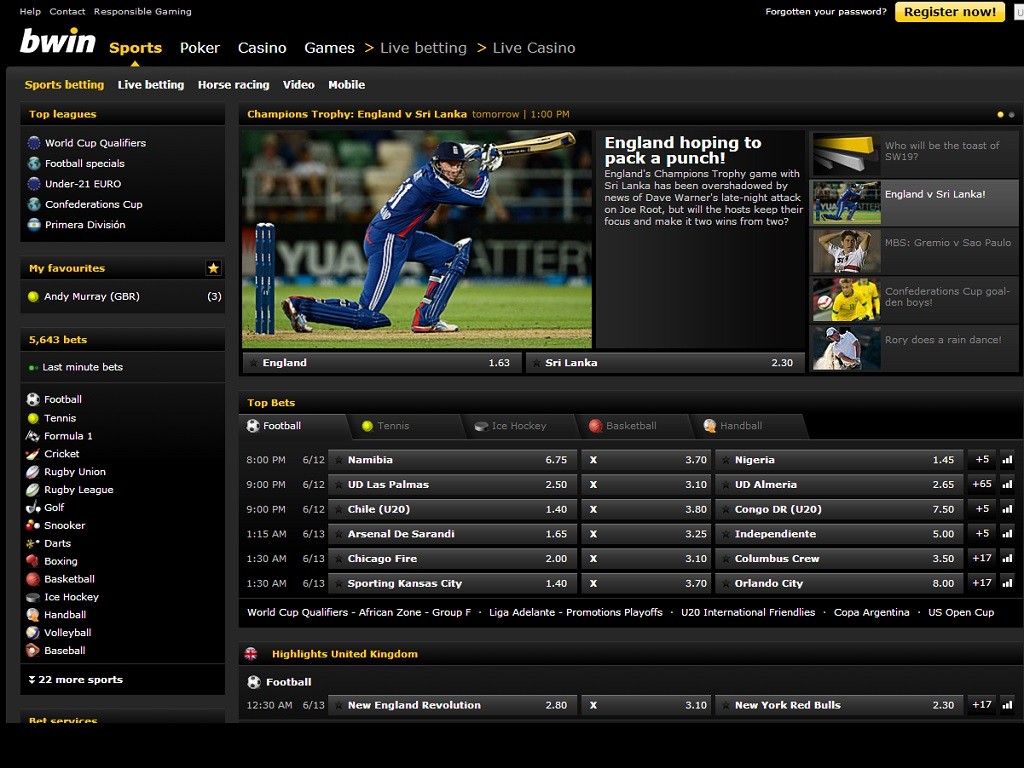Select the Handball icon in sidebar
The height and width of the screenshot is (768, 1024).
tap(33, 615)
